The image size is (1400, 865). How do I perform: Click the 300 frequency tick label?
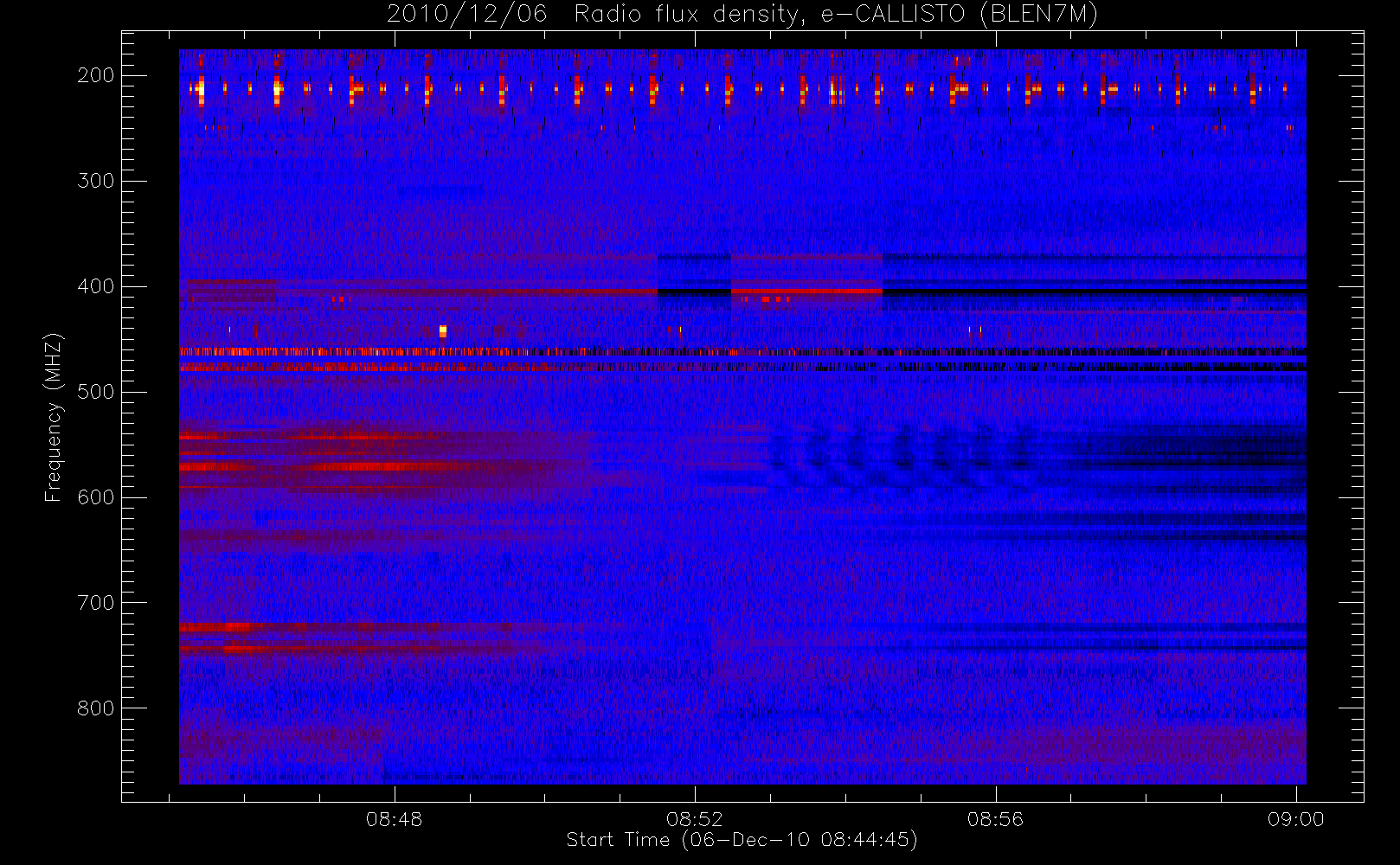pyautogui.click(x=95, y=181)
